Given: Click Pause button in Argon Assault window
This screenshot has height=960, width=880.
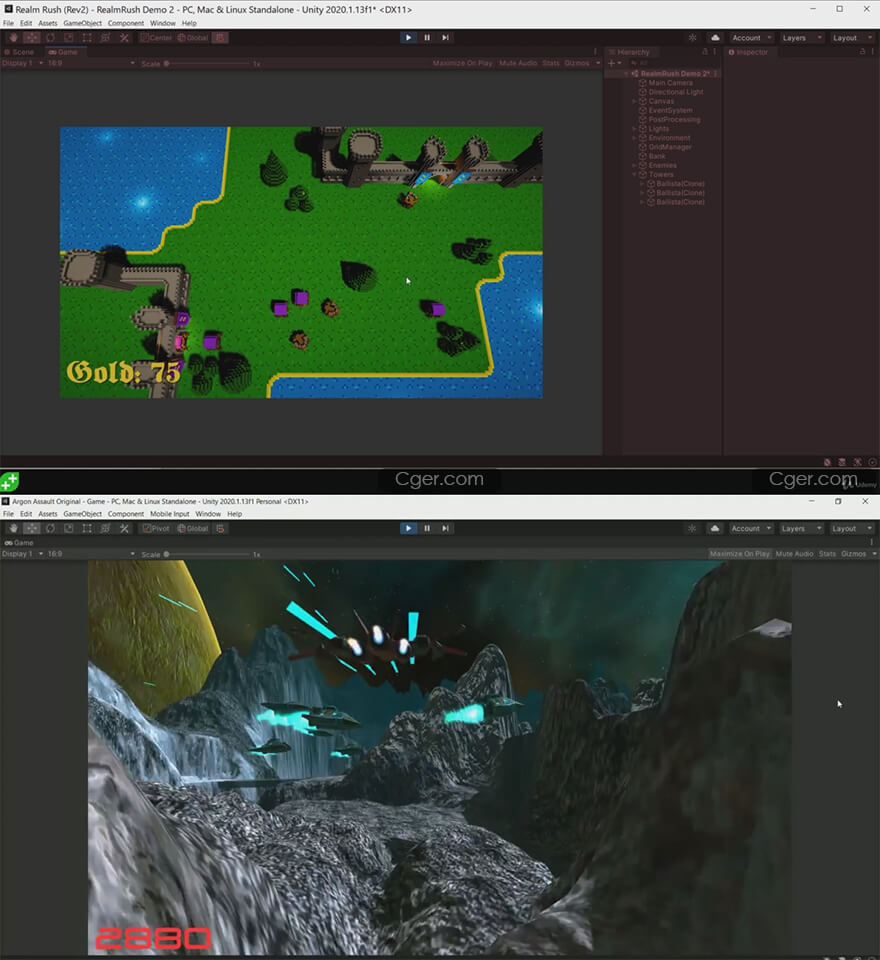Looking at the screenshot, I should tap(427, 528).
